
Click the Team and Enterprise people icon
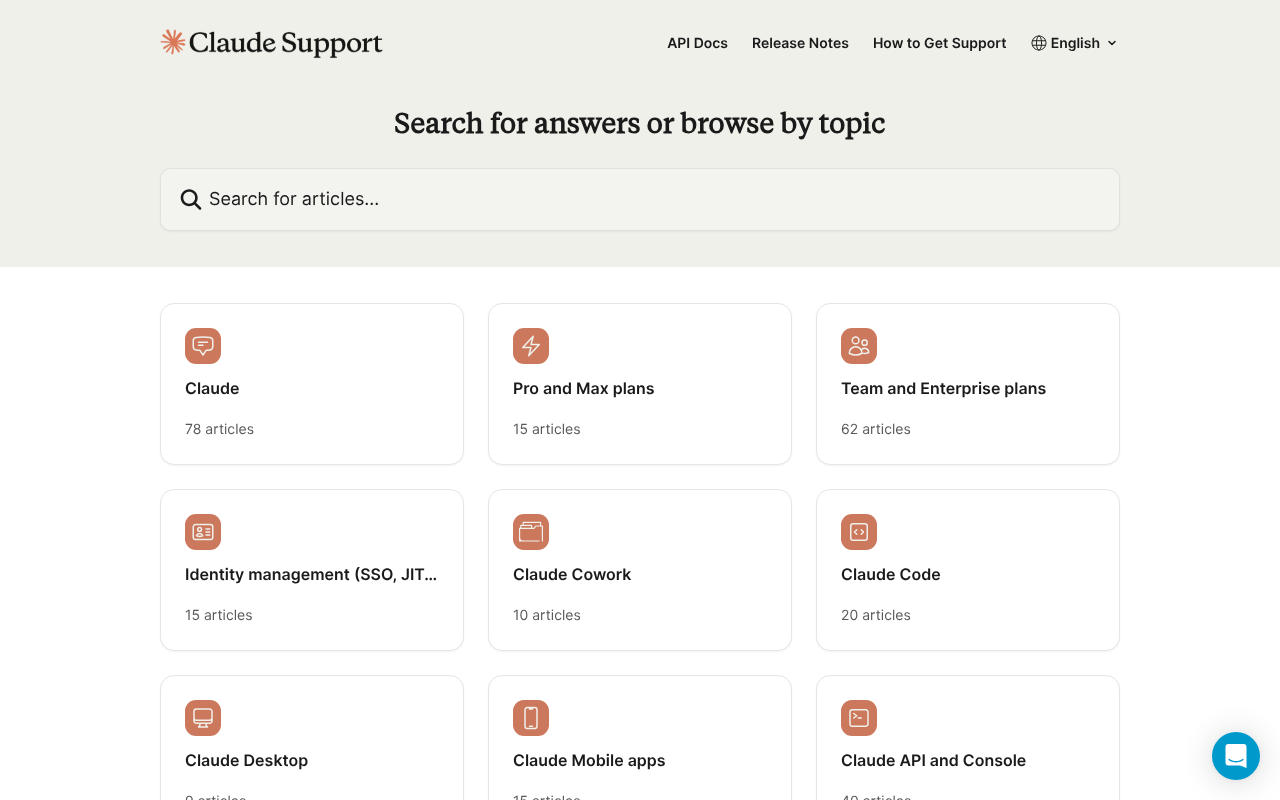(859, 346)
